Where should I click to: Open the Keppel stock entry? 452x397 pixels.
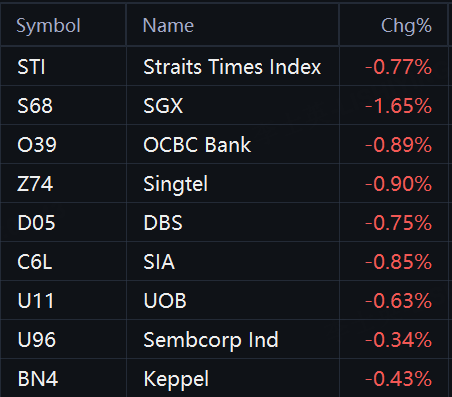(x=176, y=379)
